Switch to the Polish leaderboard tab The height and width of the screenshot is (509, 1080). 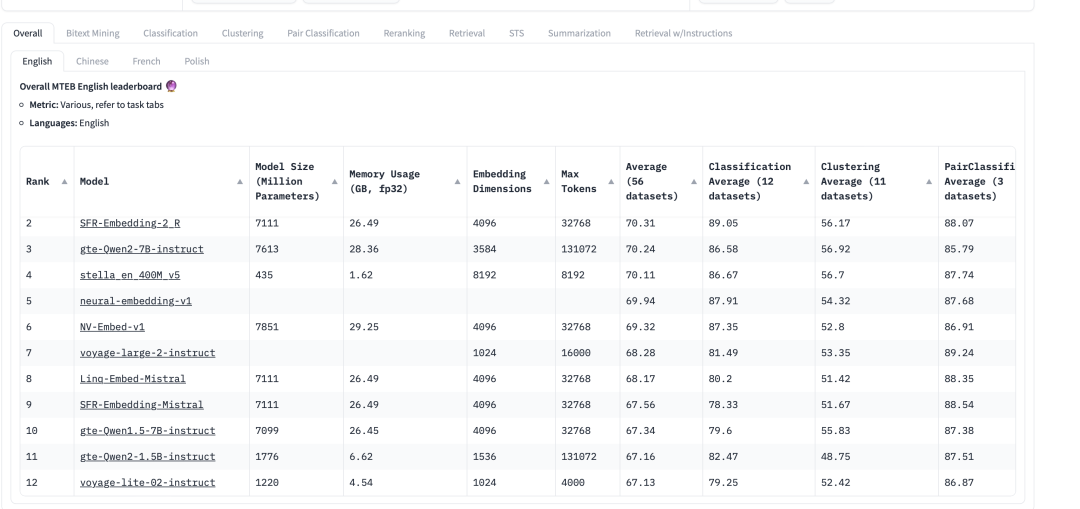coord(197,61)
